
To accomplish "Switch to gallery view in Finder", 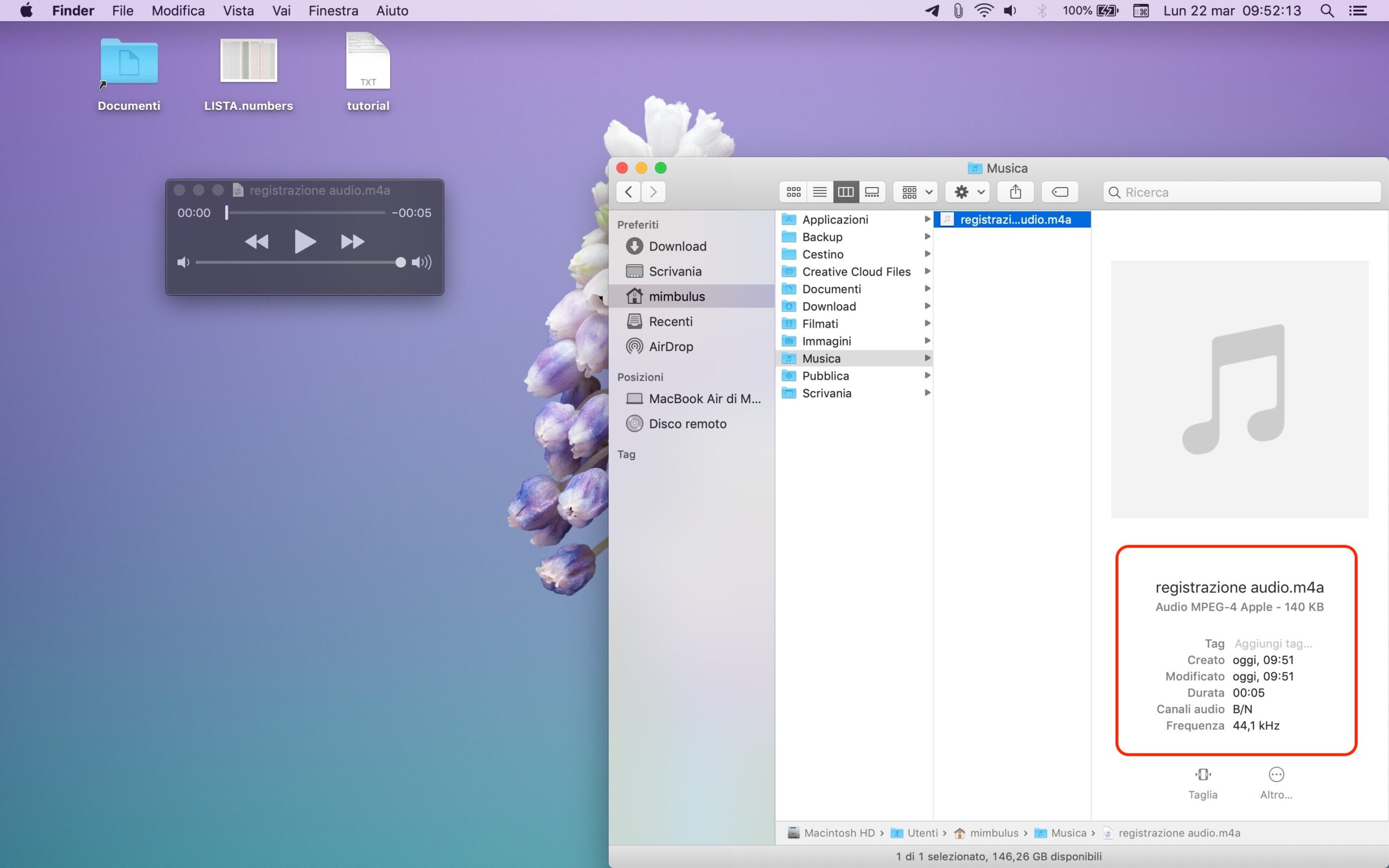I will tap(872, 192).
